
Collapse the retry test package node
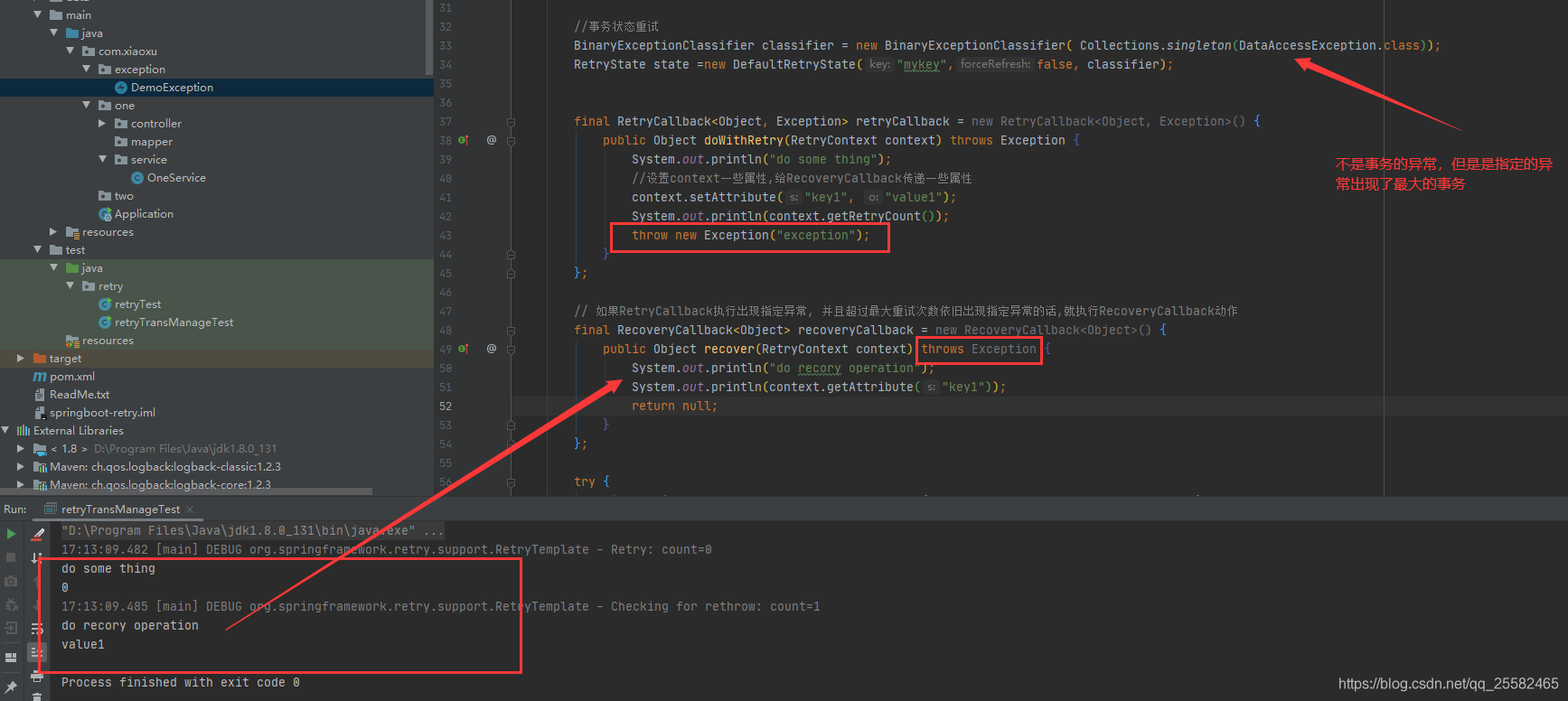pyautogui.click(x=70, y=285)
